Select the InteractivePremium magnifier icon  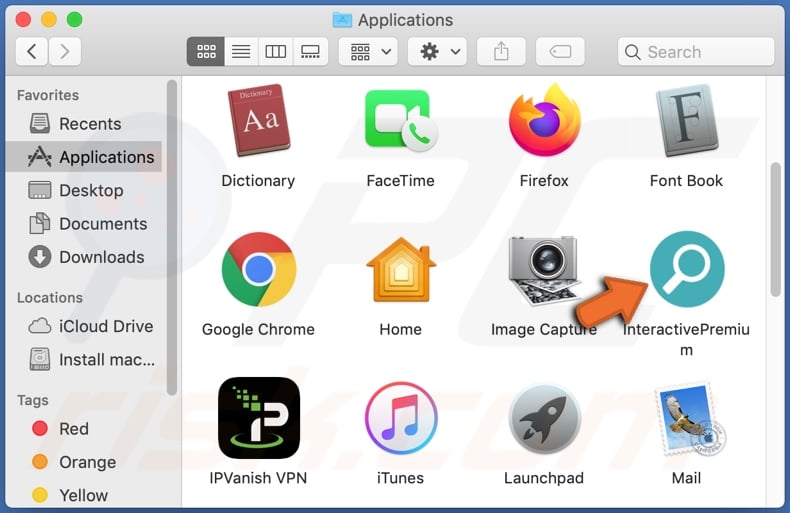click(x=687, y=269)
